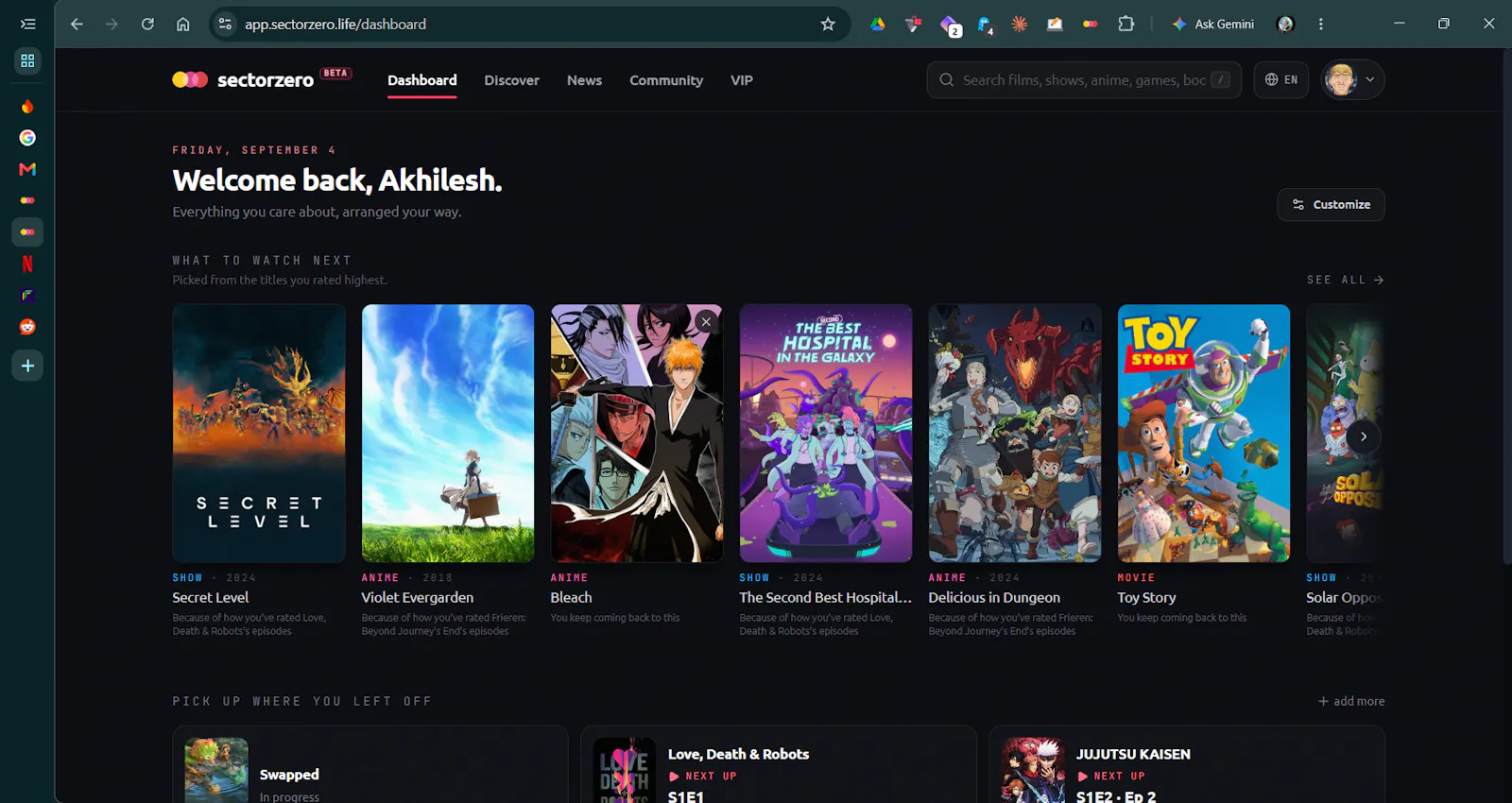Image resolution: width=1512 pixels, height=803 pixels.
Task: Open the browser Extensions puzzle menu
Action: coord(1125,24)
